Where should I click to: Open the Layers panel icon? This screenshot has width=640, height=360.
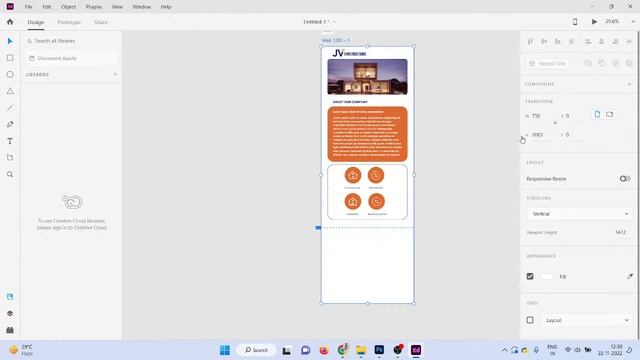(10, 313)
